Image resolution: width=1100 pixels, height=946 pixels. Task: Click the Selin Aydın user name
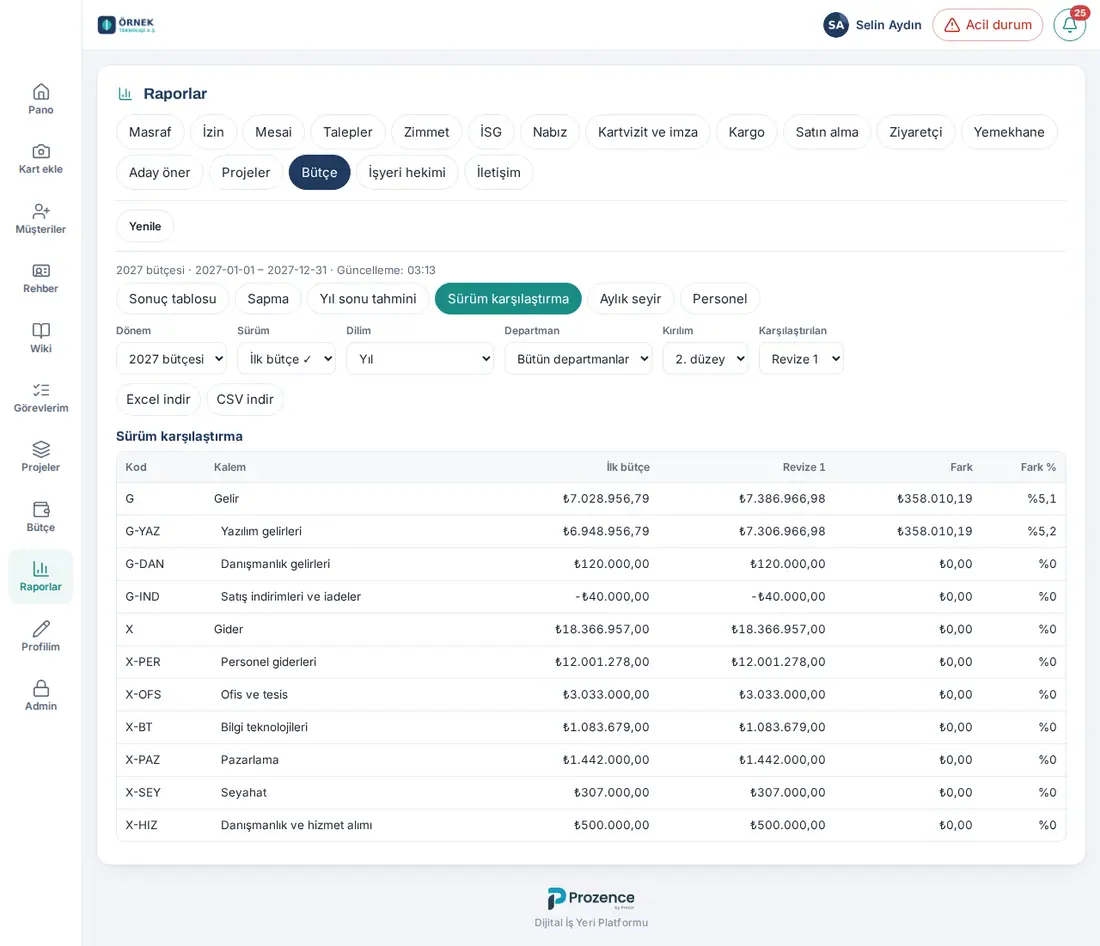click(x=888, y=25)
